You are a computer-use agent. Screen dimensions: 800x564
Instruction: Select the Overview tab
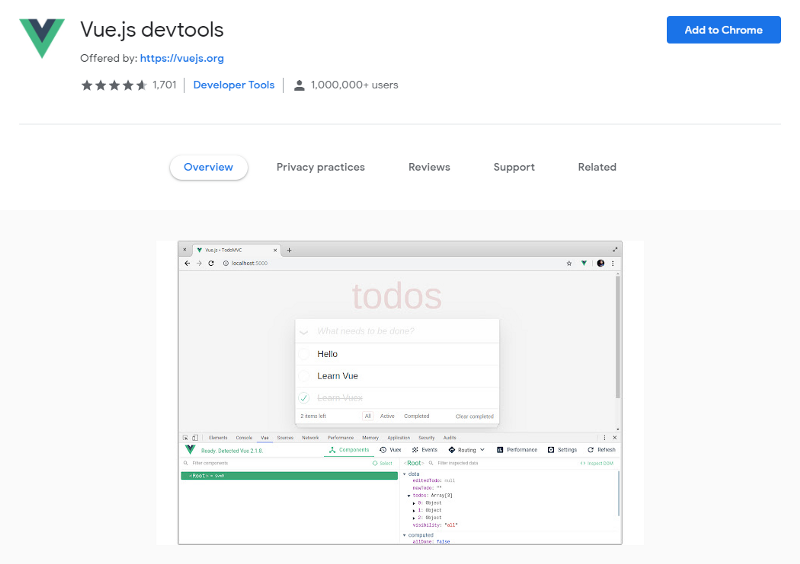pos(209,167)
